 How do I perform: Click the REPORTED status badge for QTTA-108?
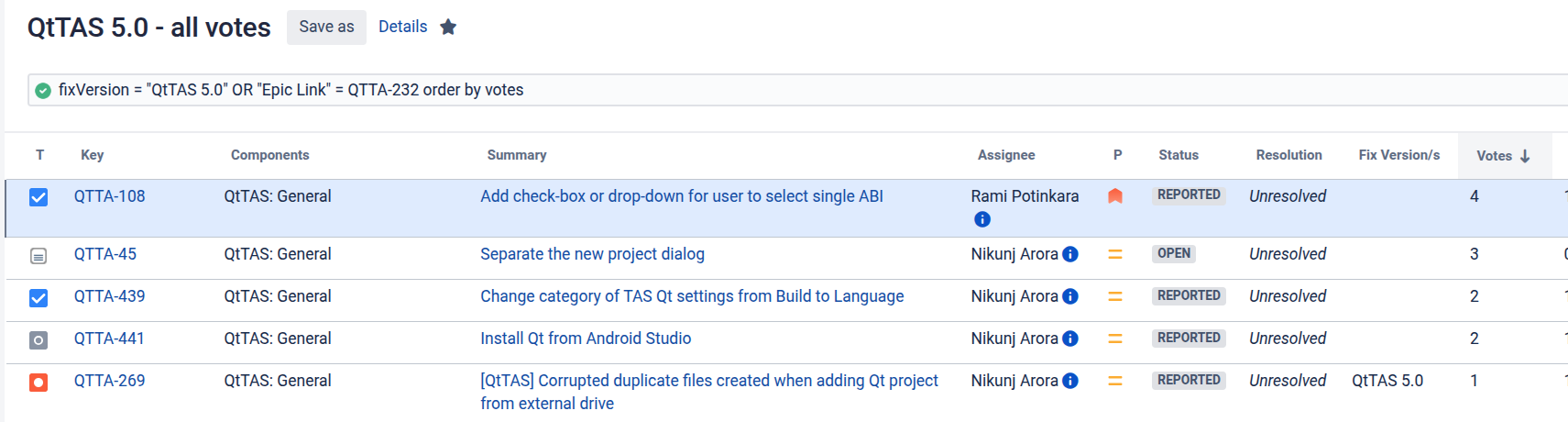[1189, 194]
